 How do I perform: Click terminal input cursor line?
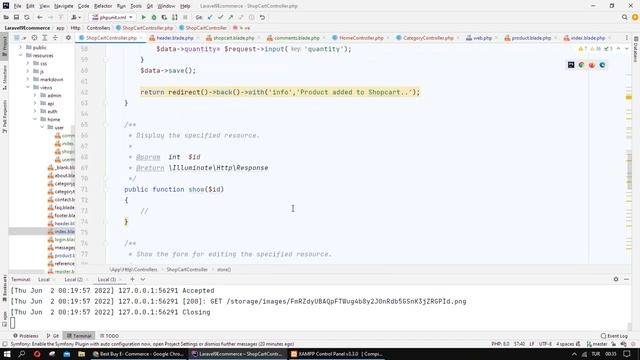(x=13, y=323)
